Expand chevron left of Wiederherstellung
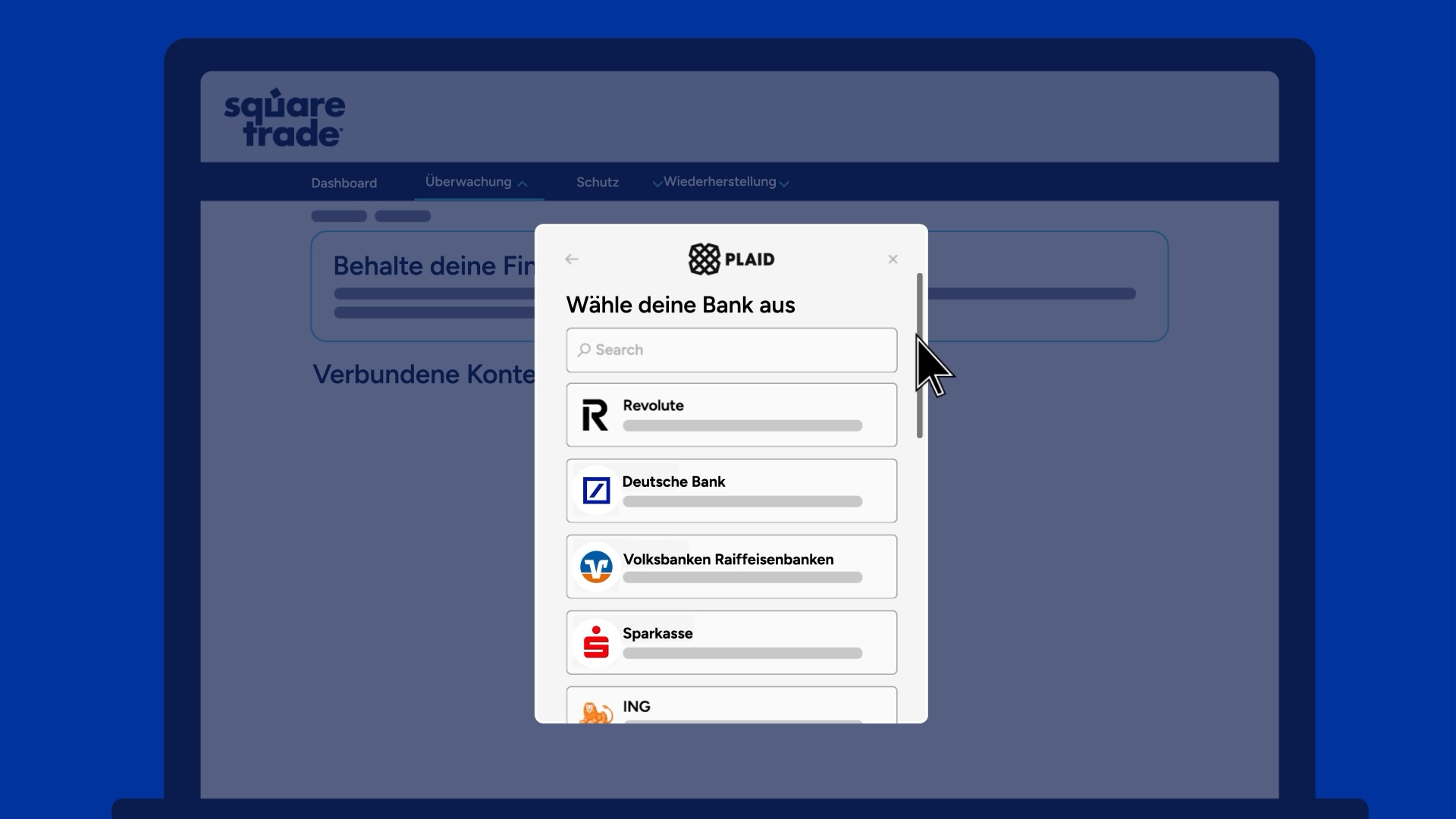1456x819 pixels. coord(657,184)
